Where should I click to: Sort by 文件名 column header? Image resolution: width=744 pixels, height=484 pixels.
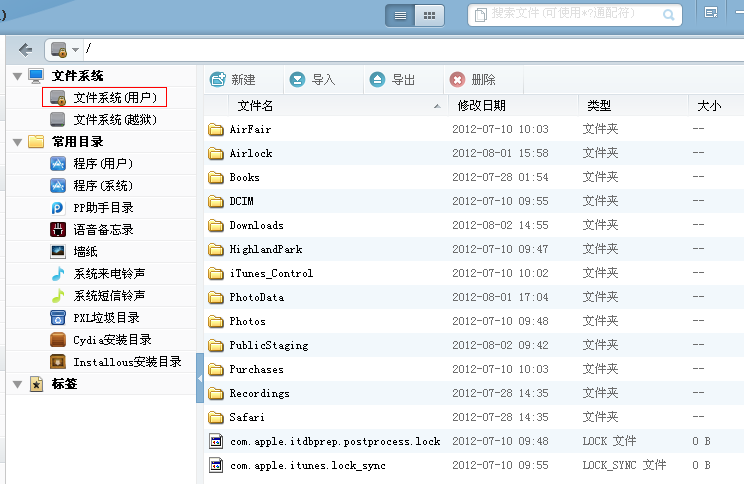click(256, 105)
